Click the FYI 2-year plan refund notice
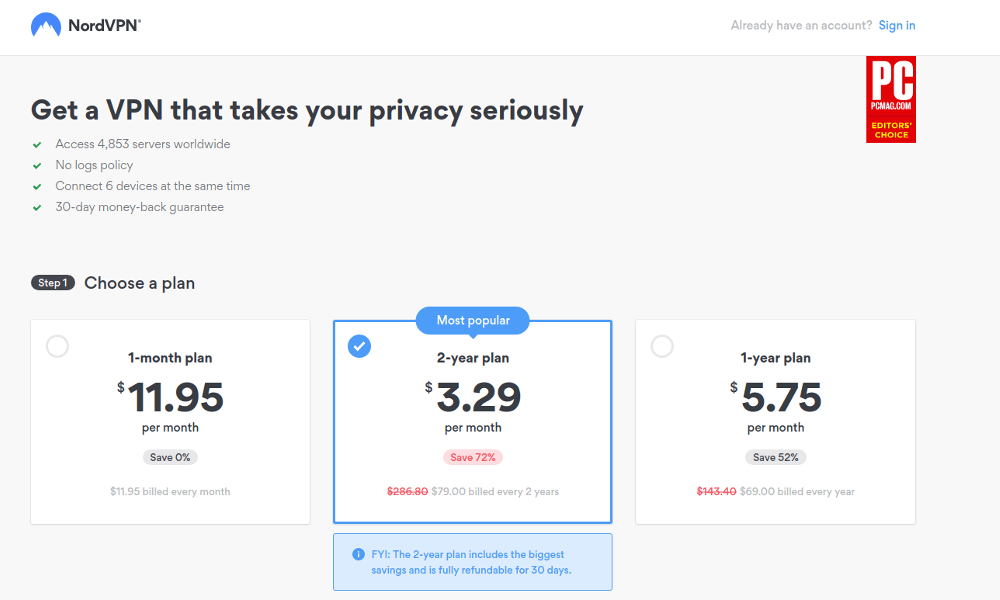This screenshot has height=600, width=1000. [x=473, y=562]
